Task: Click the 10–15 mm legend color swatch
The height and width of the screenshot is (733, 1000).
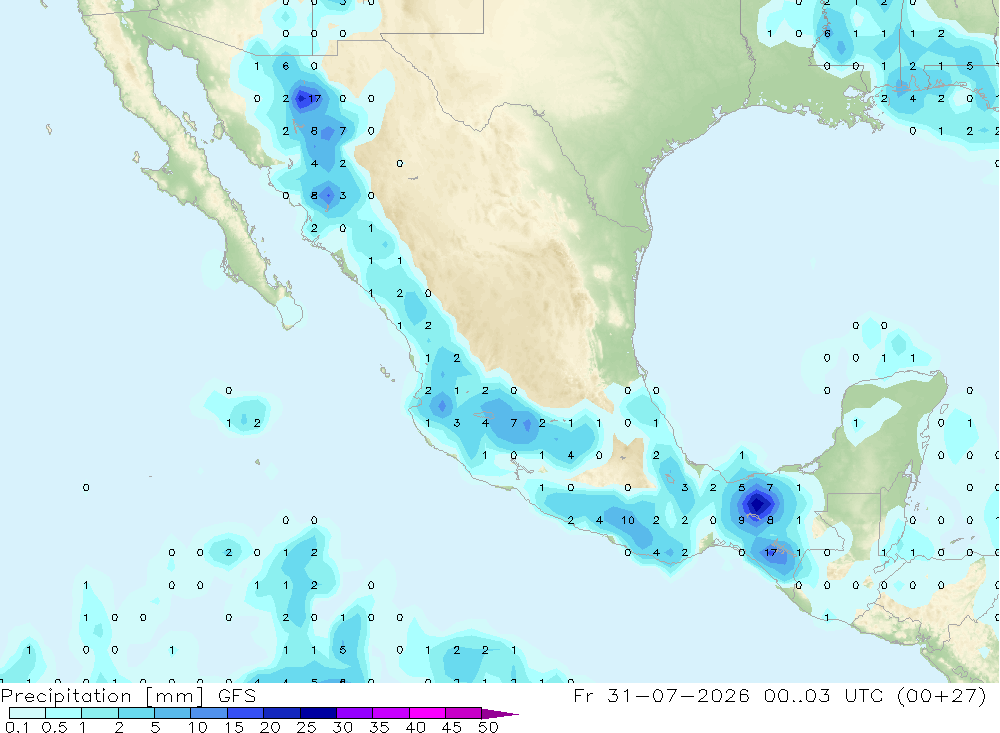Action: 209,713
